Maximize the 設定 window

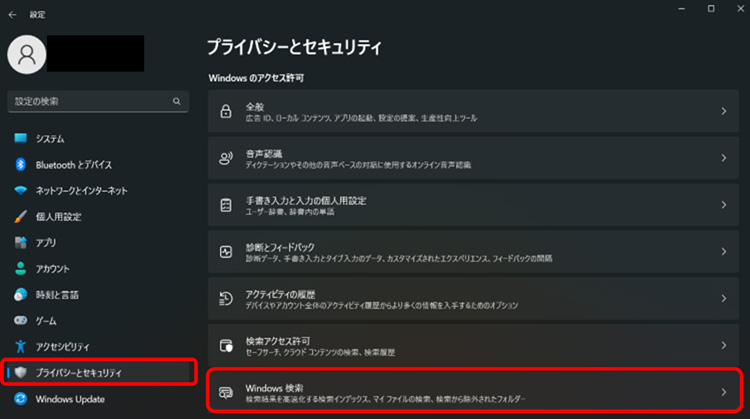(711, 9)
